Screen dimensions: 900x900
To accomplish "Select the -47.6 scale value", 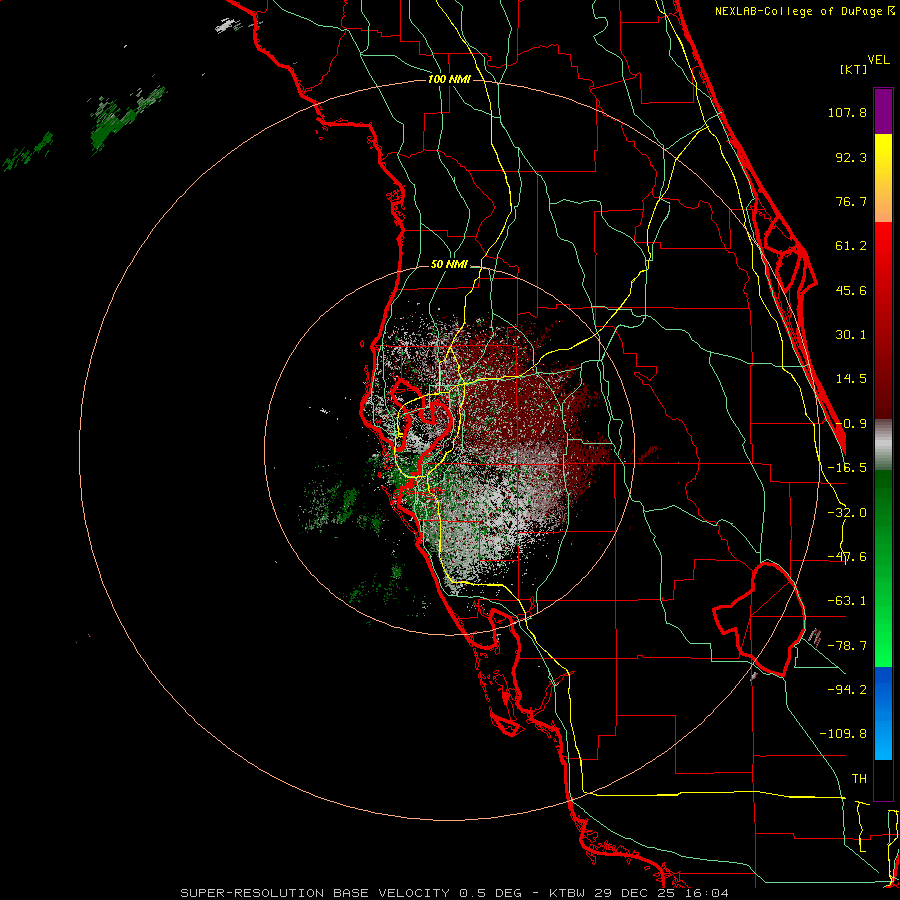I will pyautogui.click(x=847, y=557).
